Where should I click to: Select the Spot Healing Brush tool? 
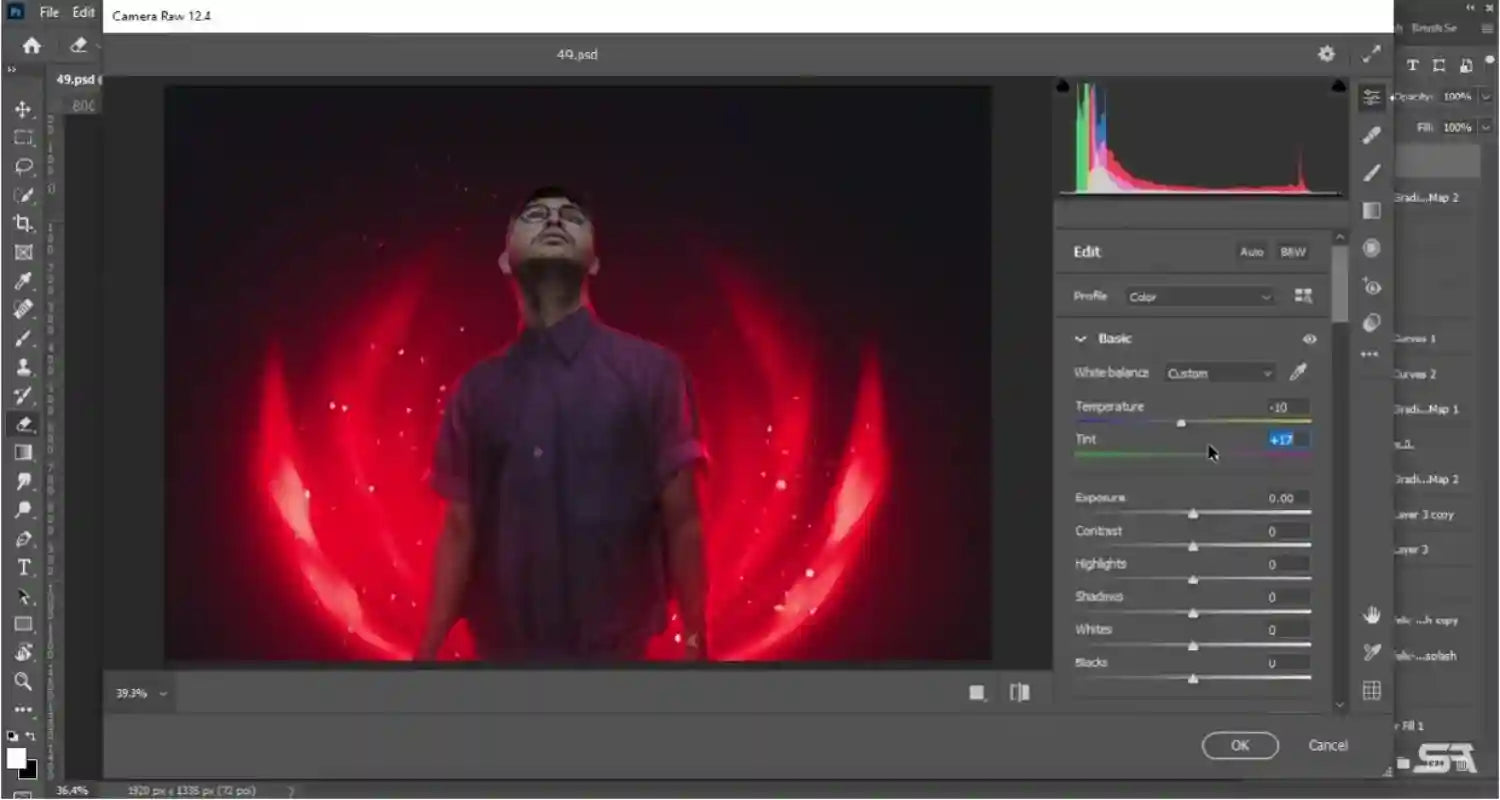pos(23,309)
